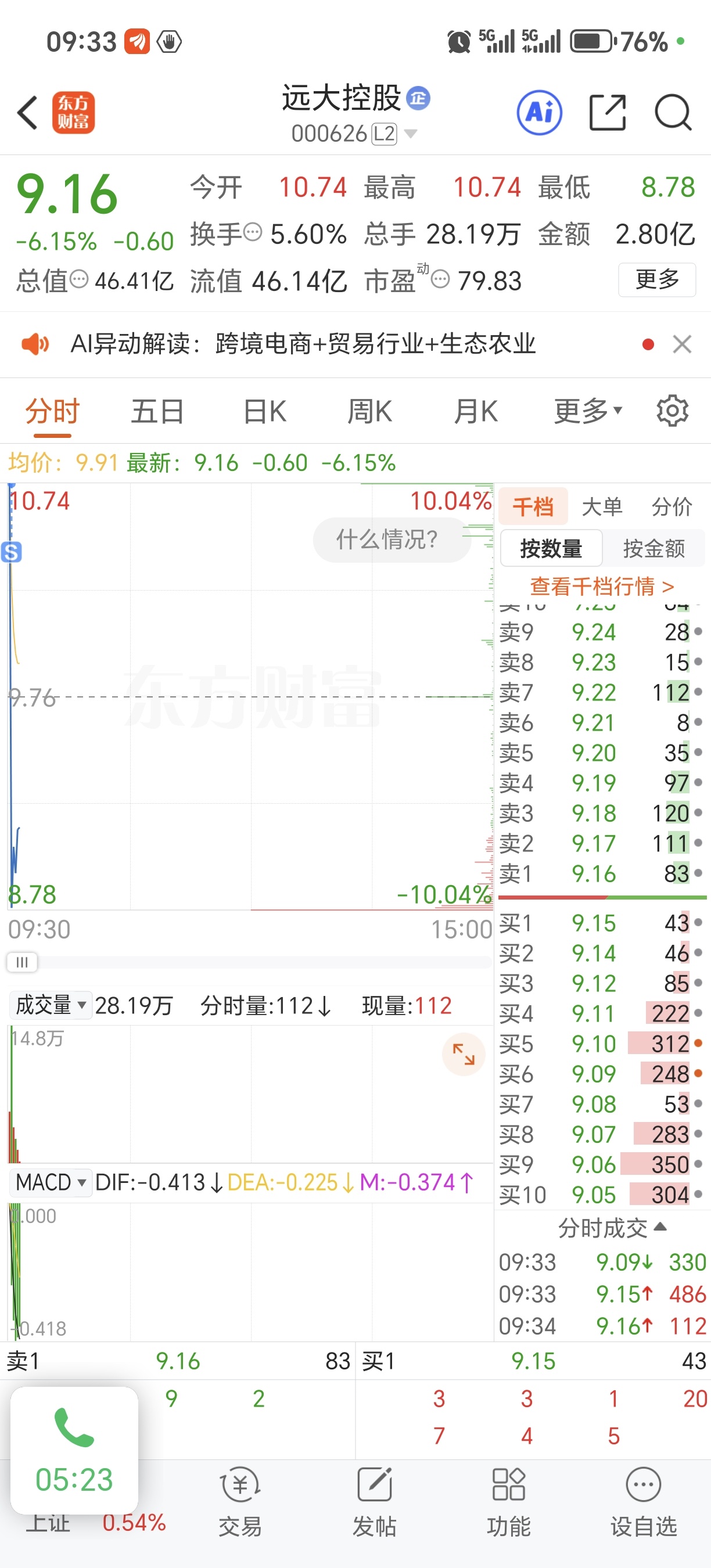Tap the chart time range slider handle

pyautogui.click(x=22, y=962)
